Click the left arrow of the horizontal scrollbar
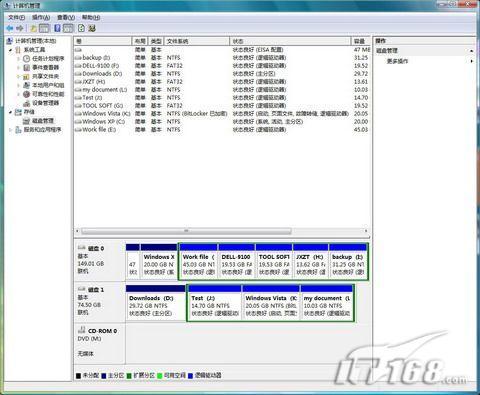The width and height of the screenshot is (480, 395). 77,231
